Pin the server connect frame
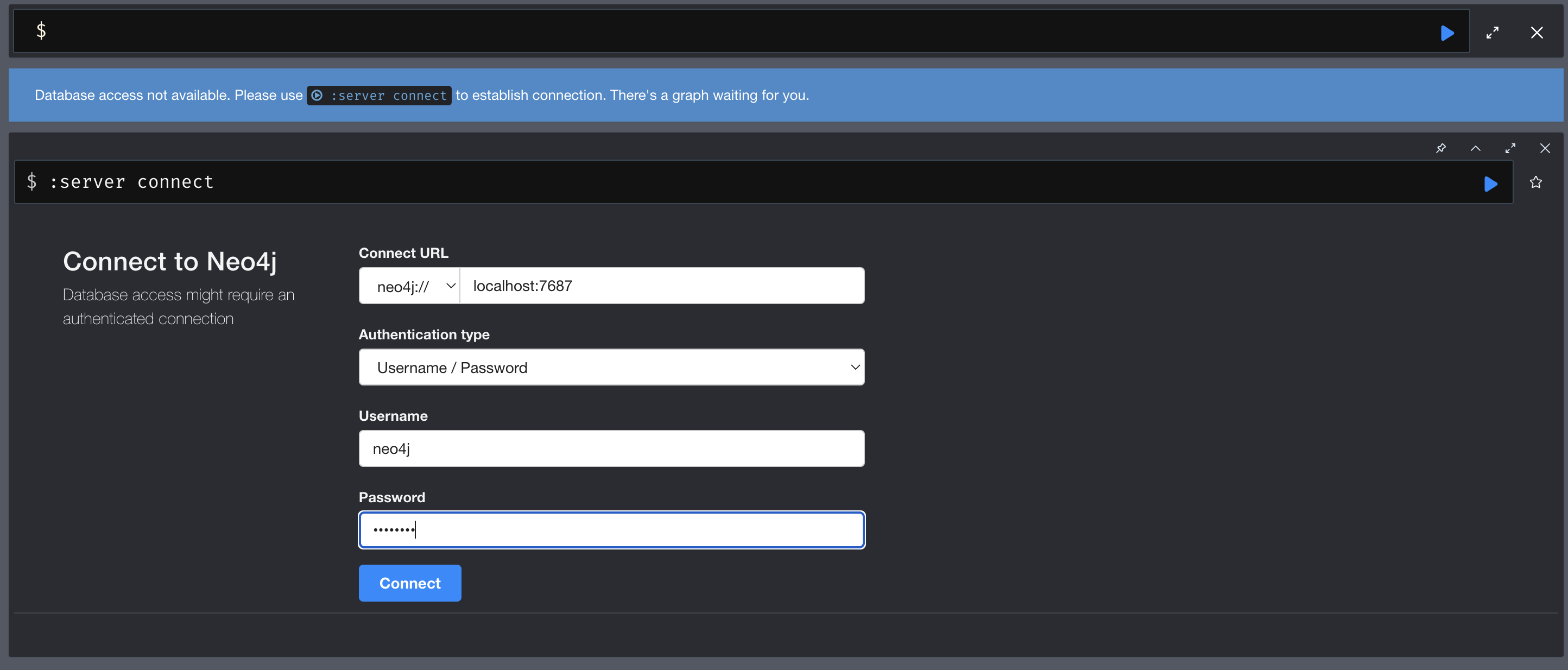Viewport: 1568px width, 670px height. point(1440,148)
